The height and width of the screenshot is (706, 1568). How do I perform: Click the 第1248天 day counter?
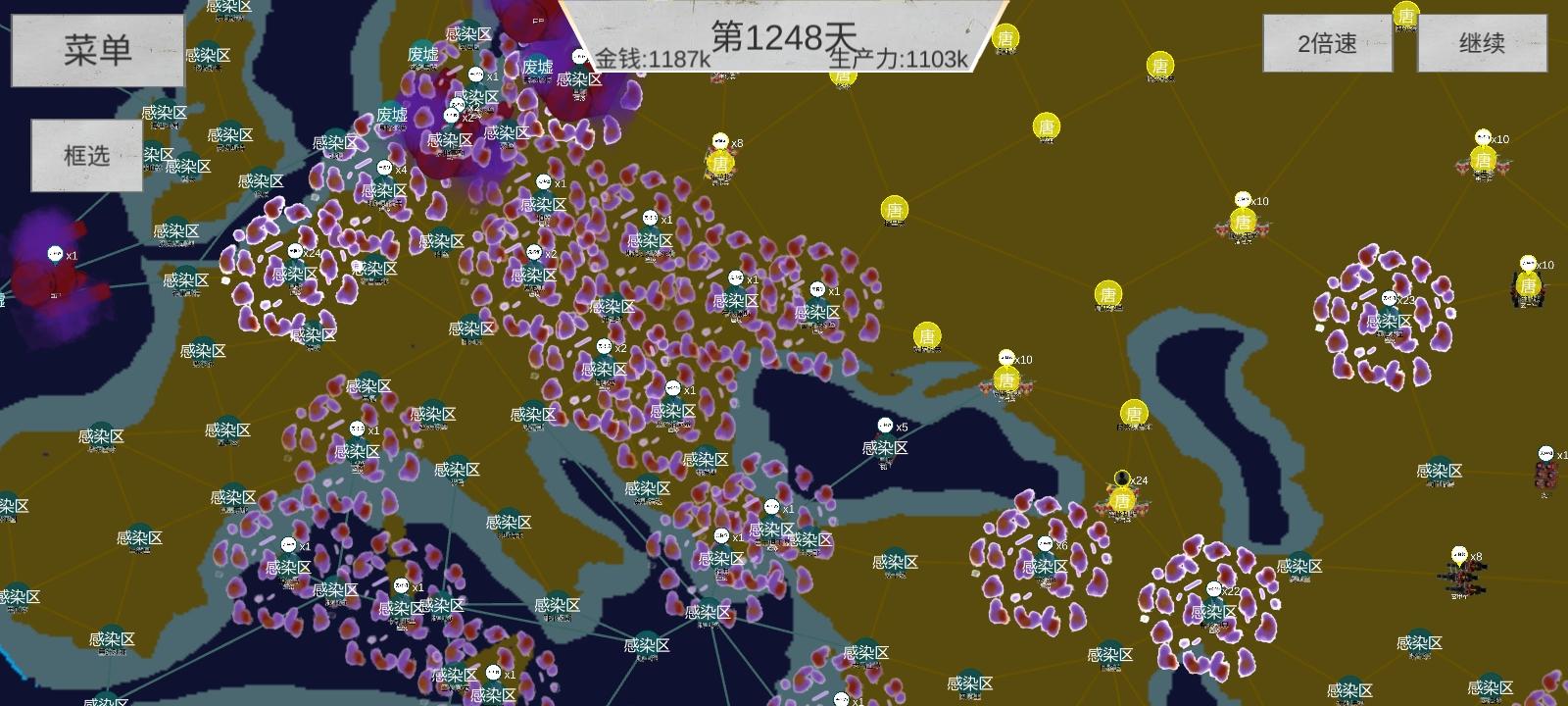[x=784, y=37]
